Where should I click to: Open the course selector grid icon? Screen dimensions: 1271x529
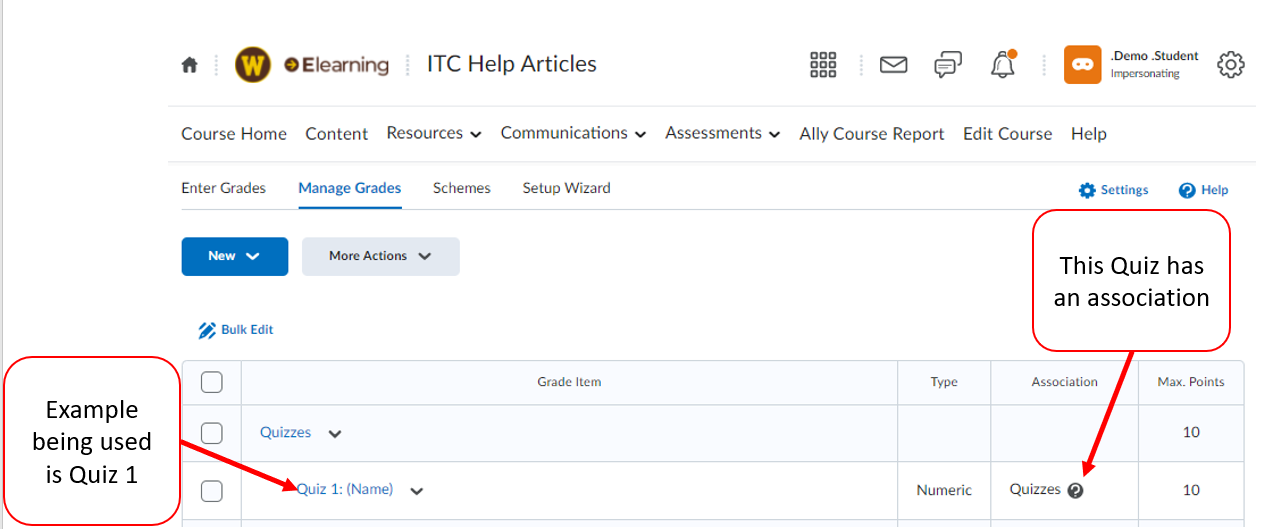[823, 65]
